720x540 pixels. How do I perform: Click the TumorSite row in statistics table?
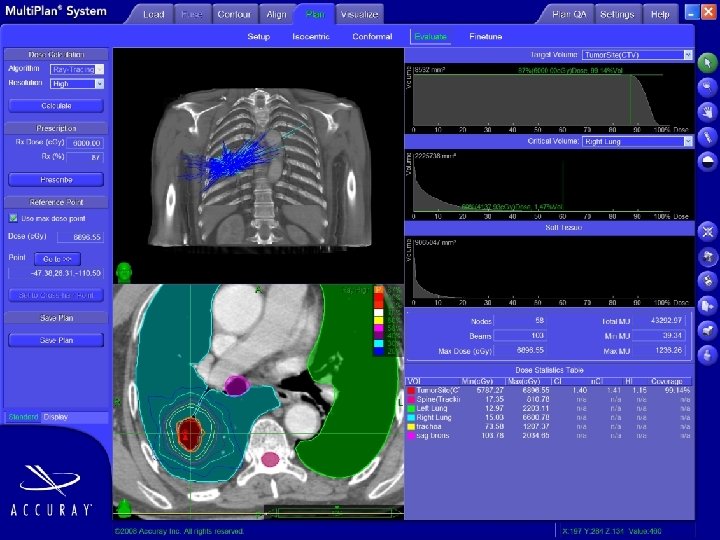(x=549, y=390)
